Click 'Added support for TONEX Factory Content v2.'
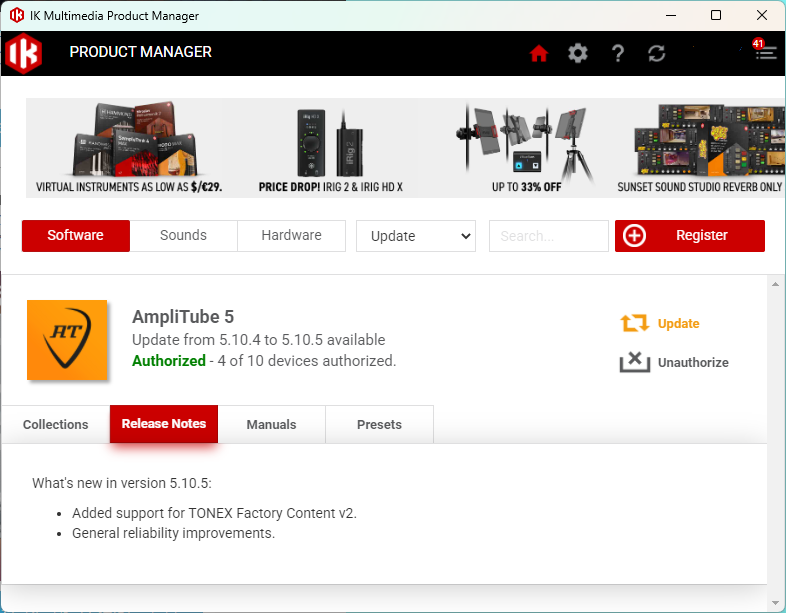Screen dimensions: 786x613 pos(214,513)
